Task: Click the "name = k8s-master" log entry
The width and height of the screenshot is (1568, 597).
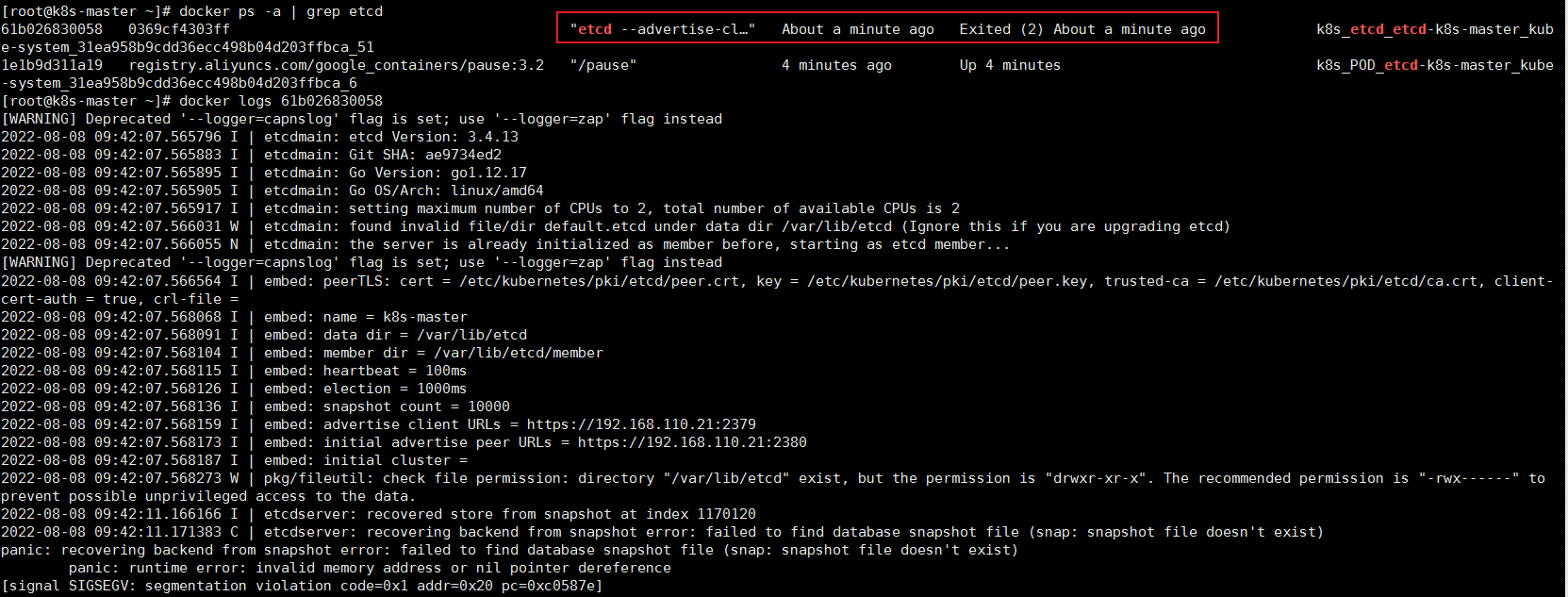Action: point(395,317)
